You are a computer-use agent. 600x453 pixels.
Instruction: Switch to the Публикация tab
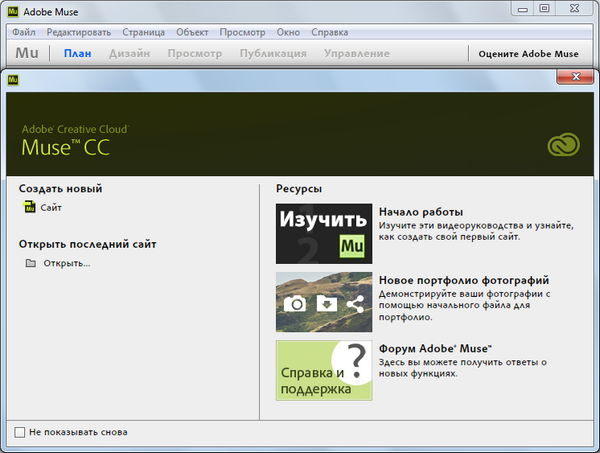[x=273, y=53]
